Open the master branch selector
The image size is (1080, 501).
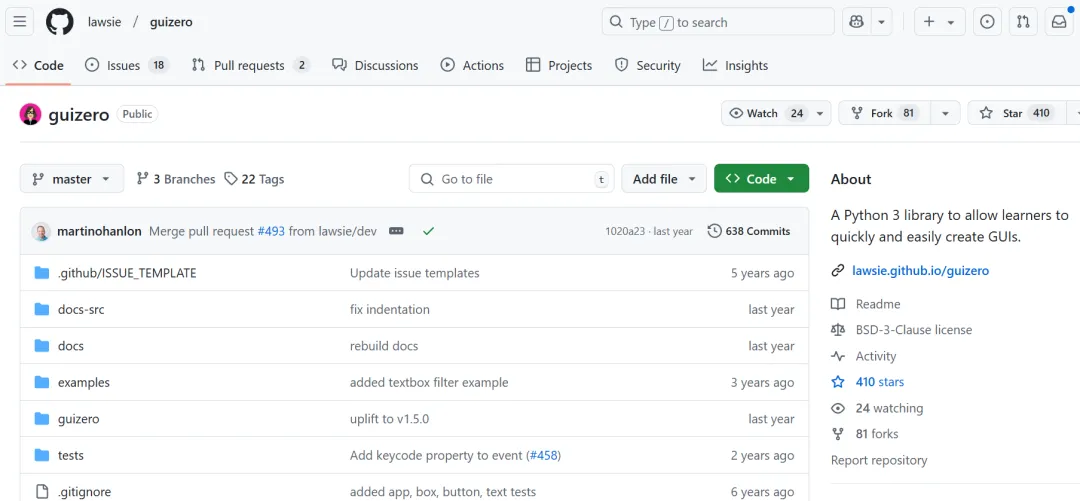click(72, 178)
